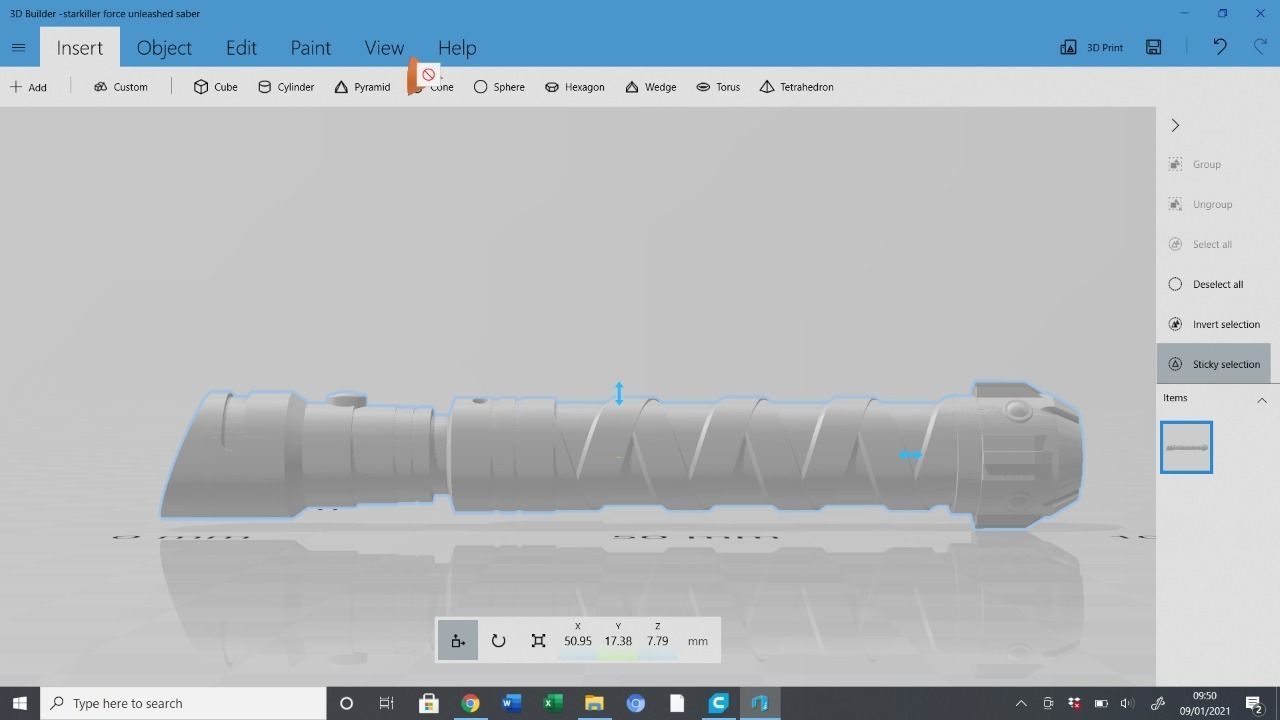Switch to 3D Builder in the taskbar
The width and height of the screenshot is (1280, 720).
pos(759,703)
